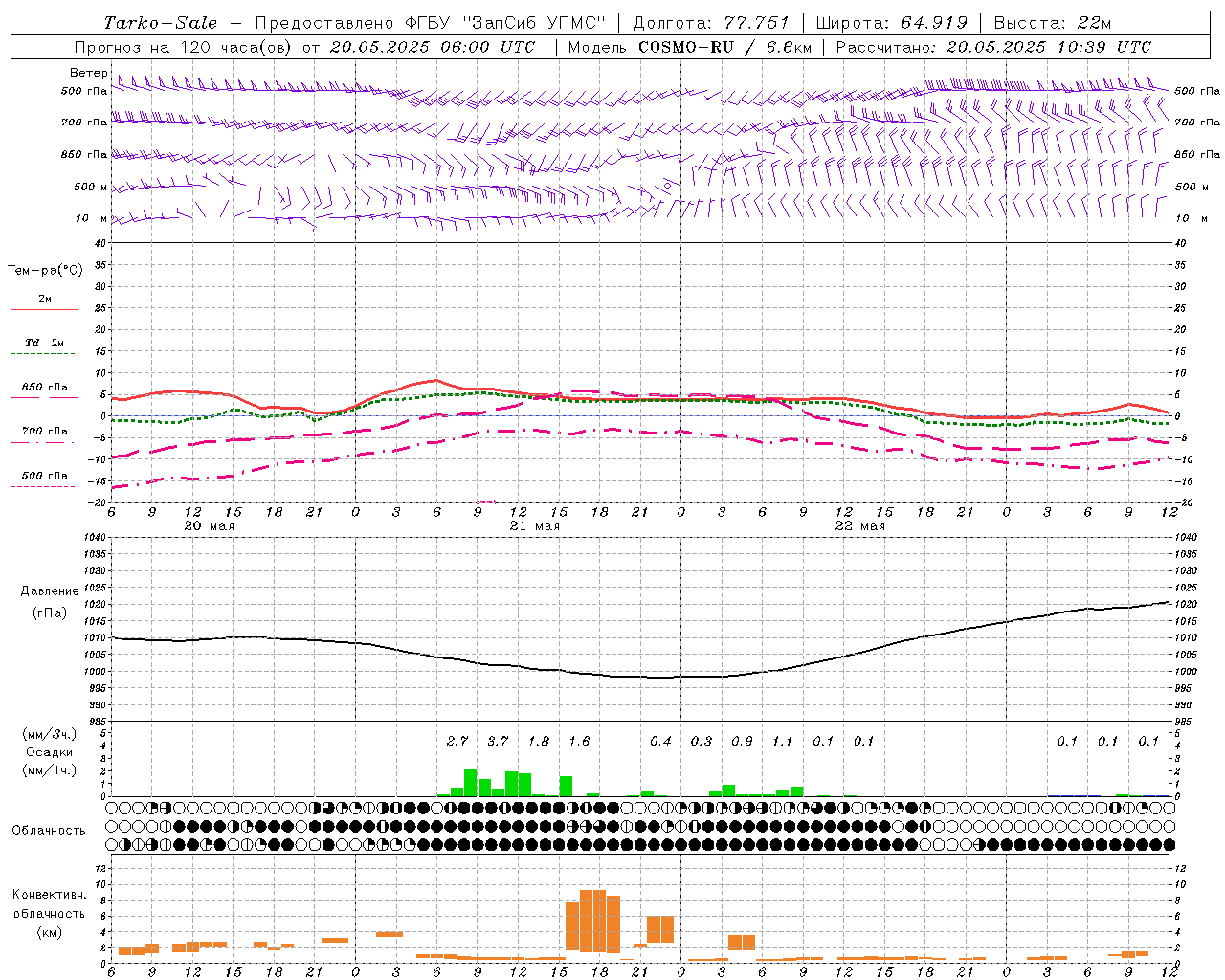Select the 1.8 precipitation total
The image size is (1225, 980).
(539, 741)
